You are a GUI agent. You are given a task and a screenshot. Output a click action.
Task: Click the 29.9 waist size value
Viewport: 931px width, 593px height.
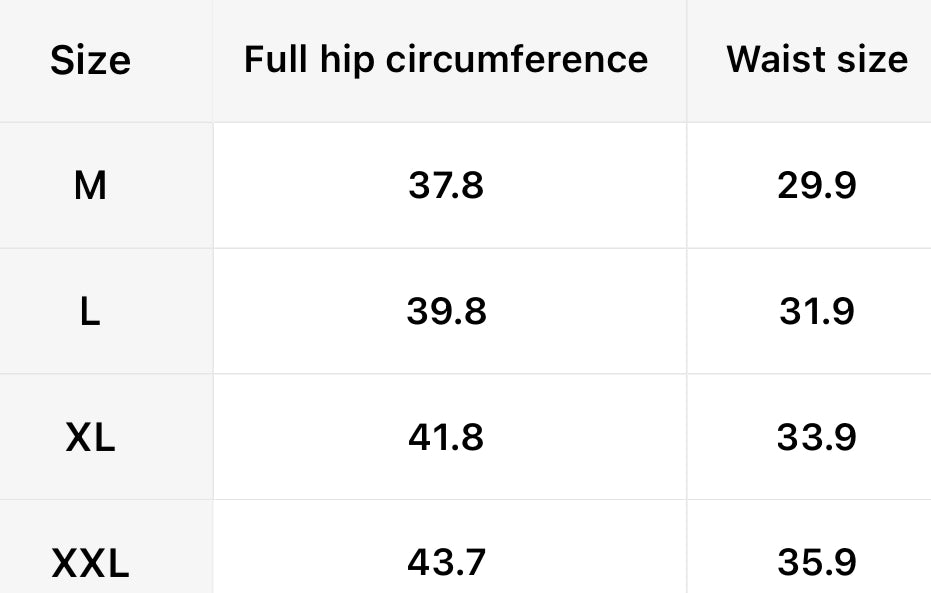point(816,185)
